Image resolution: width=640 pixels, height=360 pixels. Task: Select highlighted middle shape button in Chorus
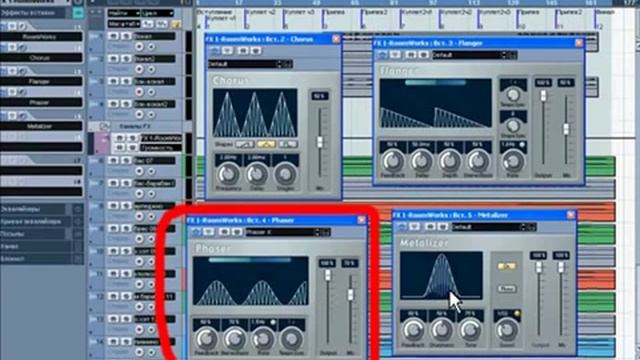click(x=266, y=144)
